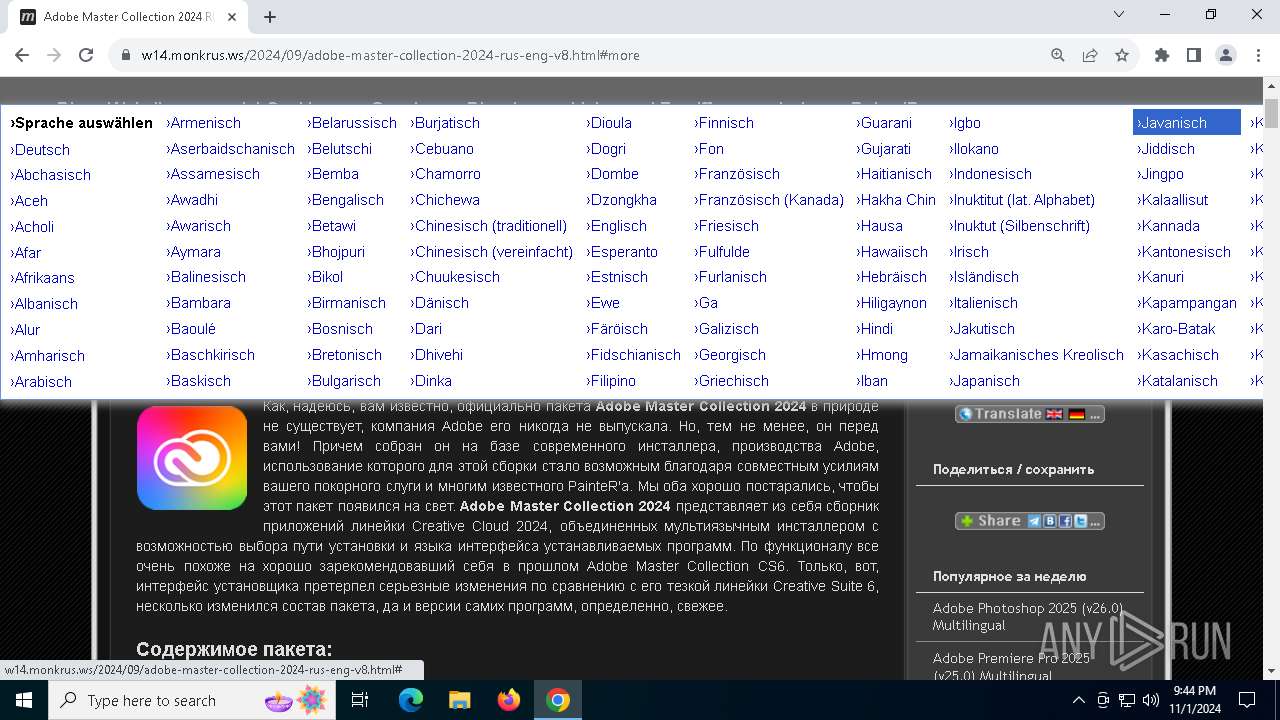Viewport: 1280px width, 720px height.
Task: Select Griechisch in the language menu
Action: (731, 381)
